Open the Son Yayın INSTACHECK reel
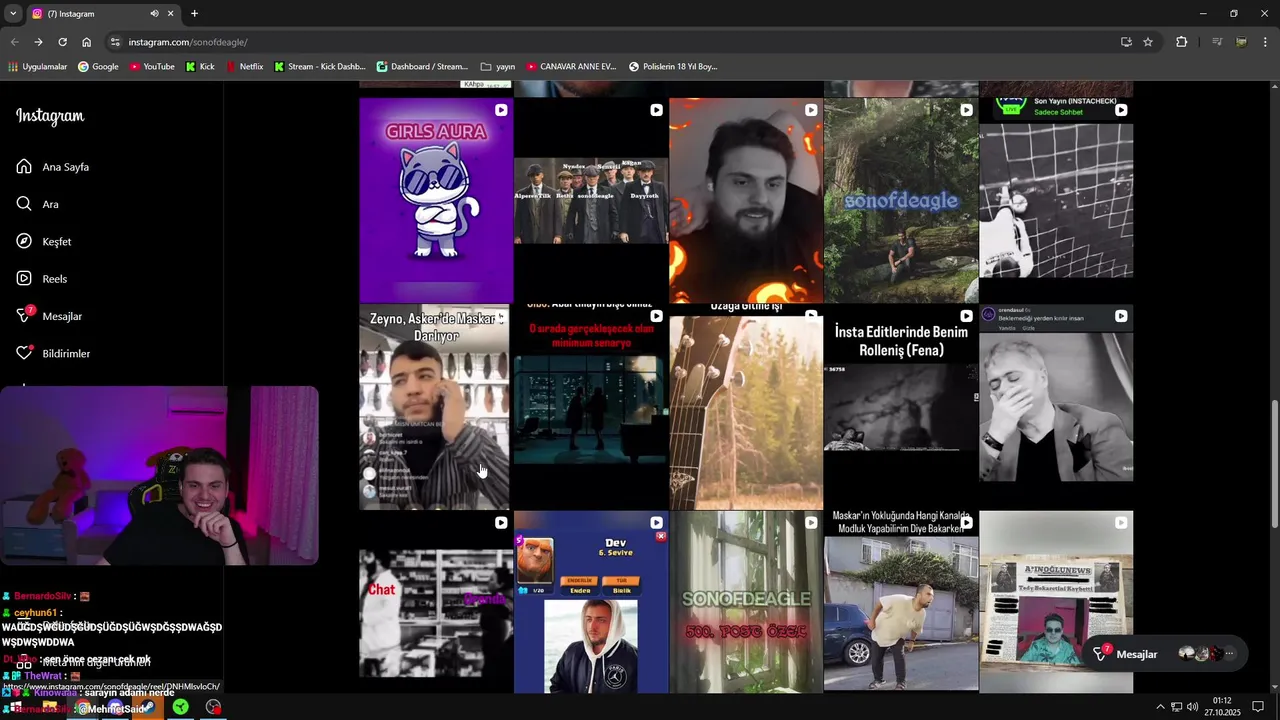Viewport: 1280px width, 720px height. tap(1056, 200)
